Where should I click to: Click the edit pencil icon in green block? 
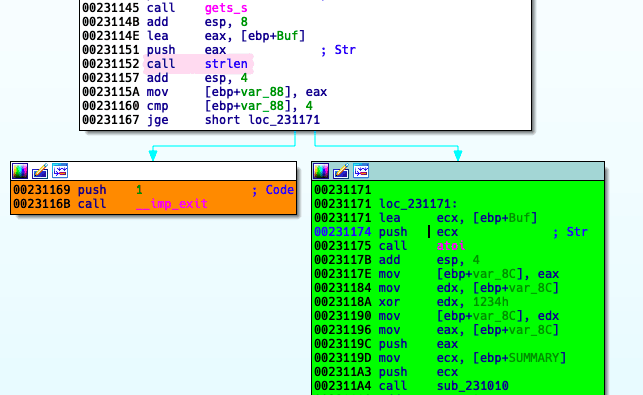point(341,171)
